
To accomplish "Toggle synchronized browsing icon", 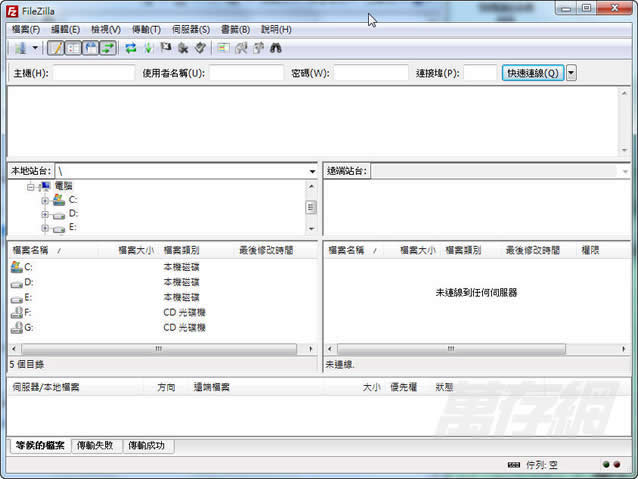I will pos(258,48).
